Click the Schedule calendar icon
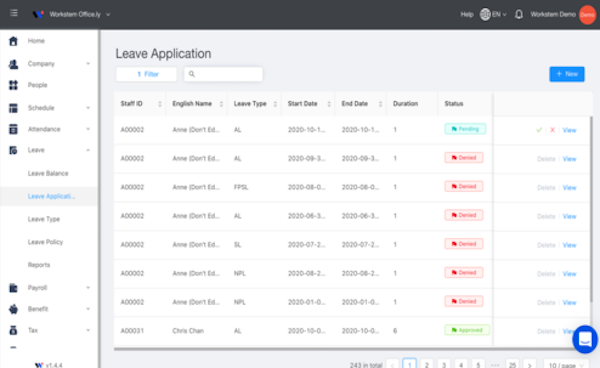The width and height of the screenshot is (600, 368). point(13,108)
